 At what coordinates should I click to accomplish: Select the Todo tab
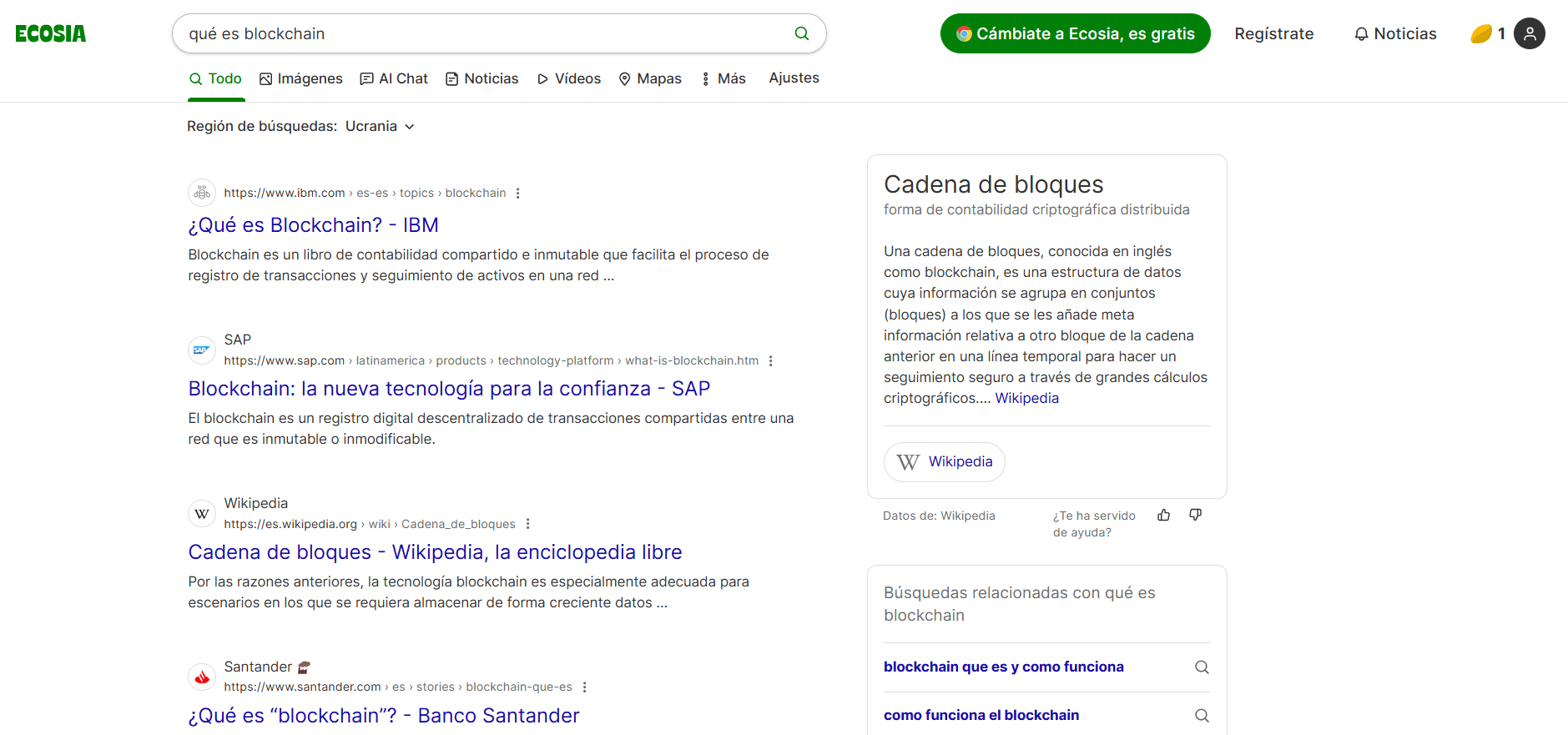[215, 78]
